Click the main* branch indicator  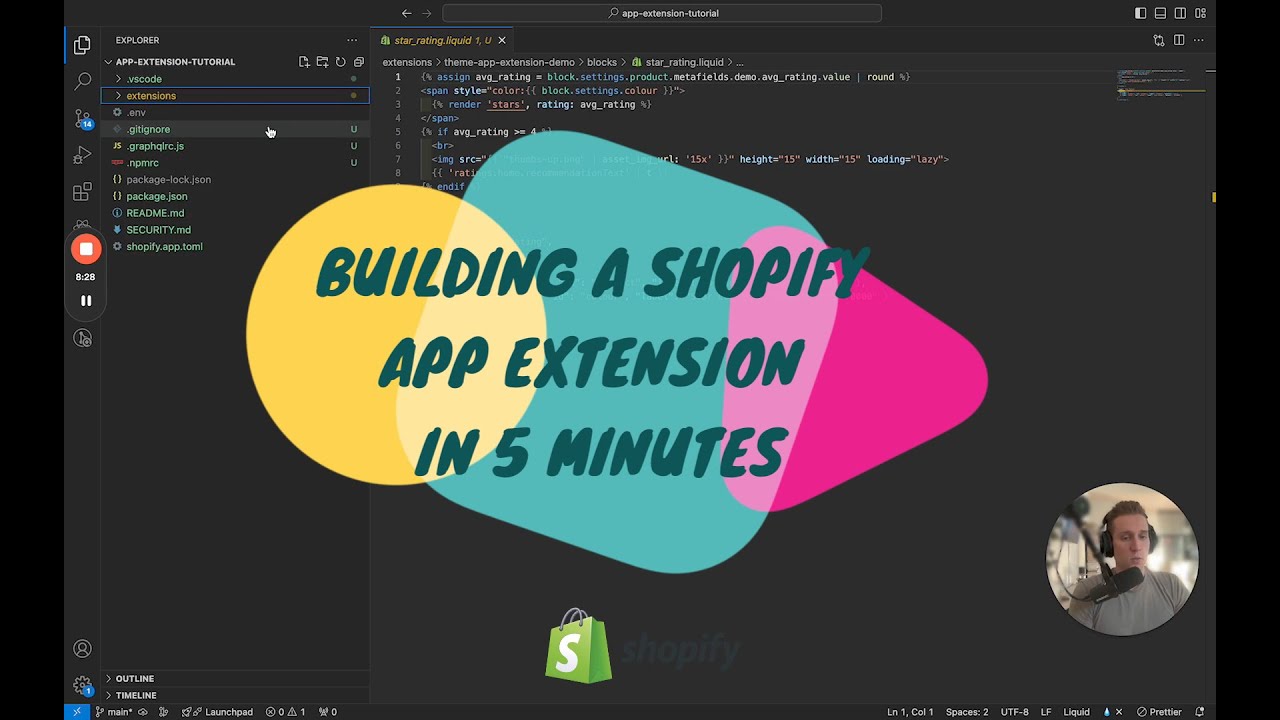pos(114,712)
